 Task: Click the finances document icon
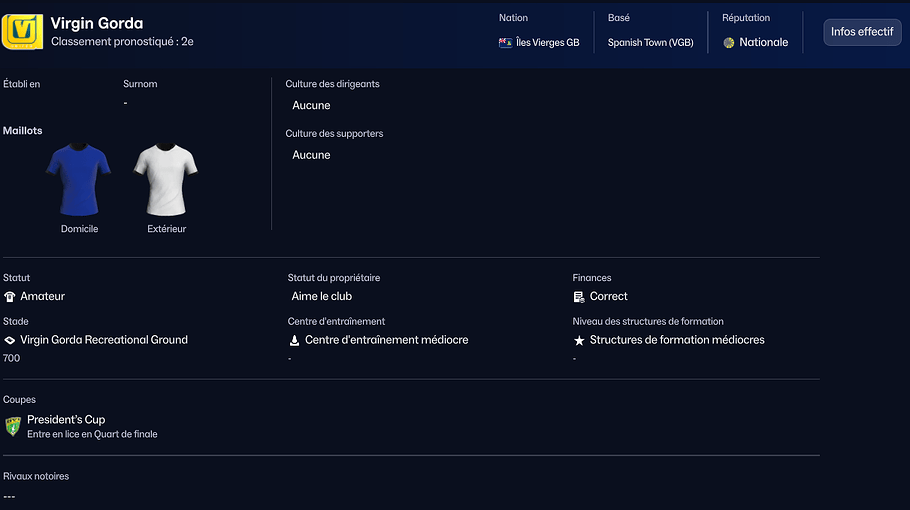(x=579, y=297)
